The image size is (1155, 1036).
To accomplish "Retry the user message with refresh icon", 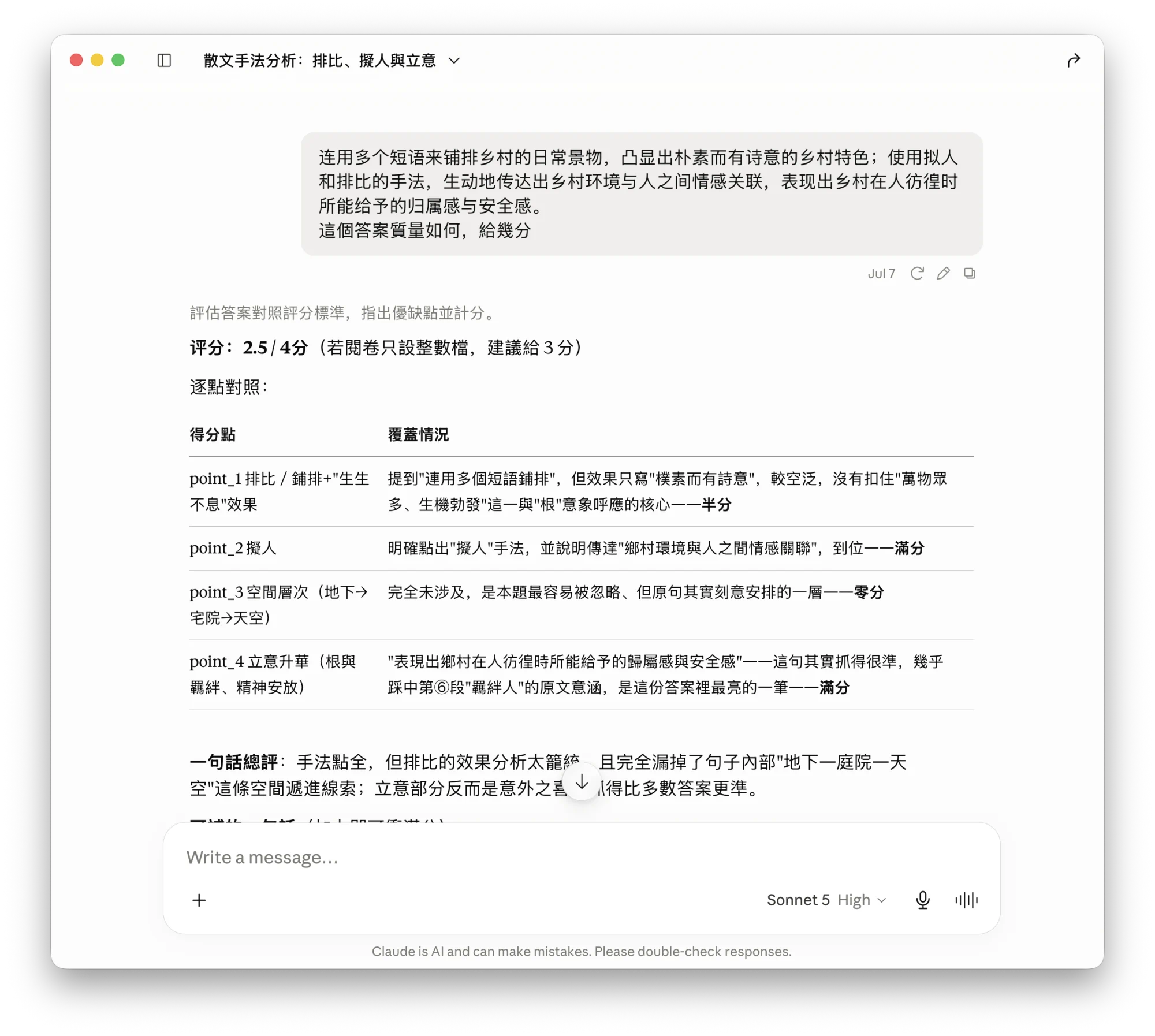I will click(917, 273).
